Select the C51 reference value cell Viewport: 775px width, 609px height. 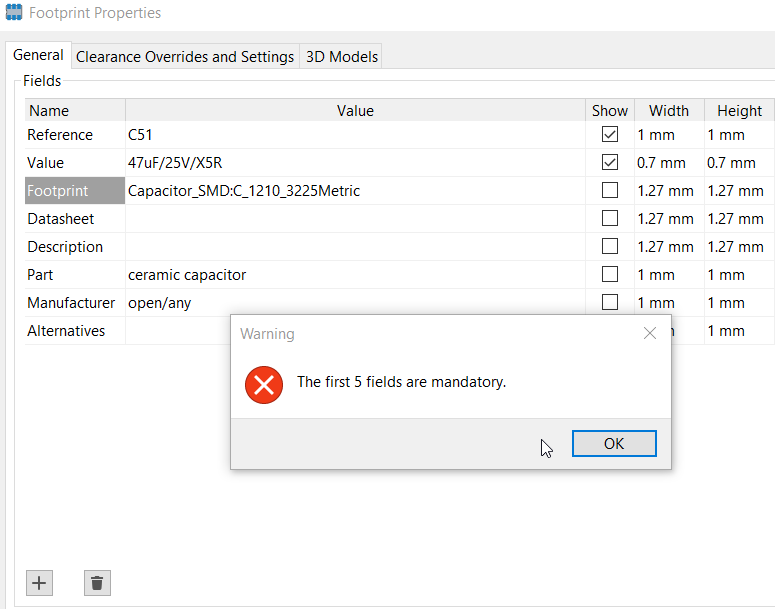click(355, 135)
